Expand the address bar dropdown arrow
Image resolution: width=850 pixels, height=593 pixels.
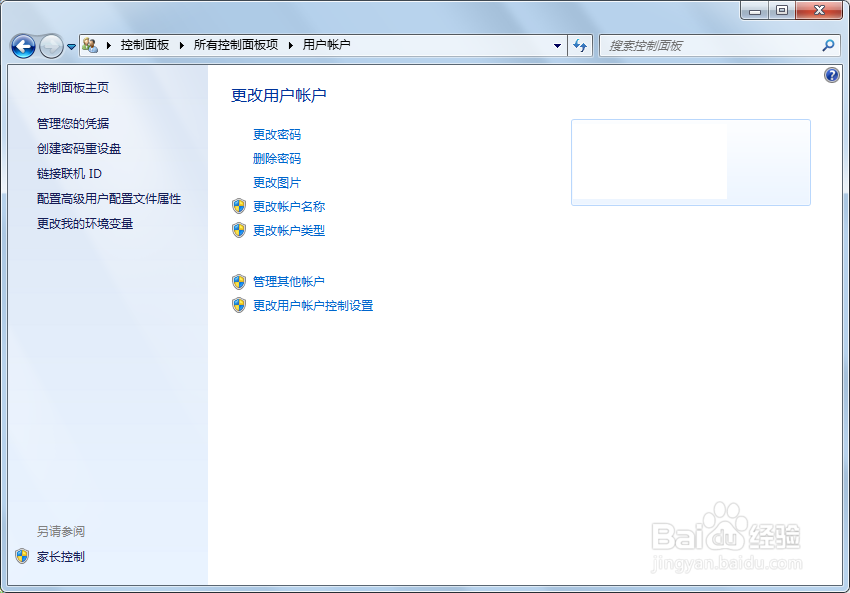coord(557,45)
